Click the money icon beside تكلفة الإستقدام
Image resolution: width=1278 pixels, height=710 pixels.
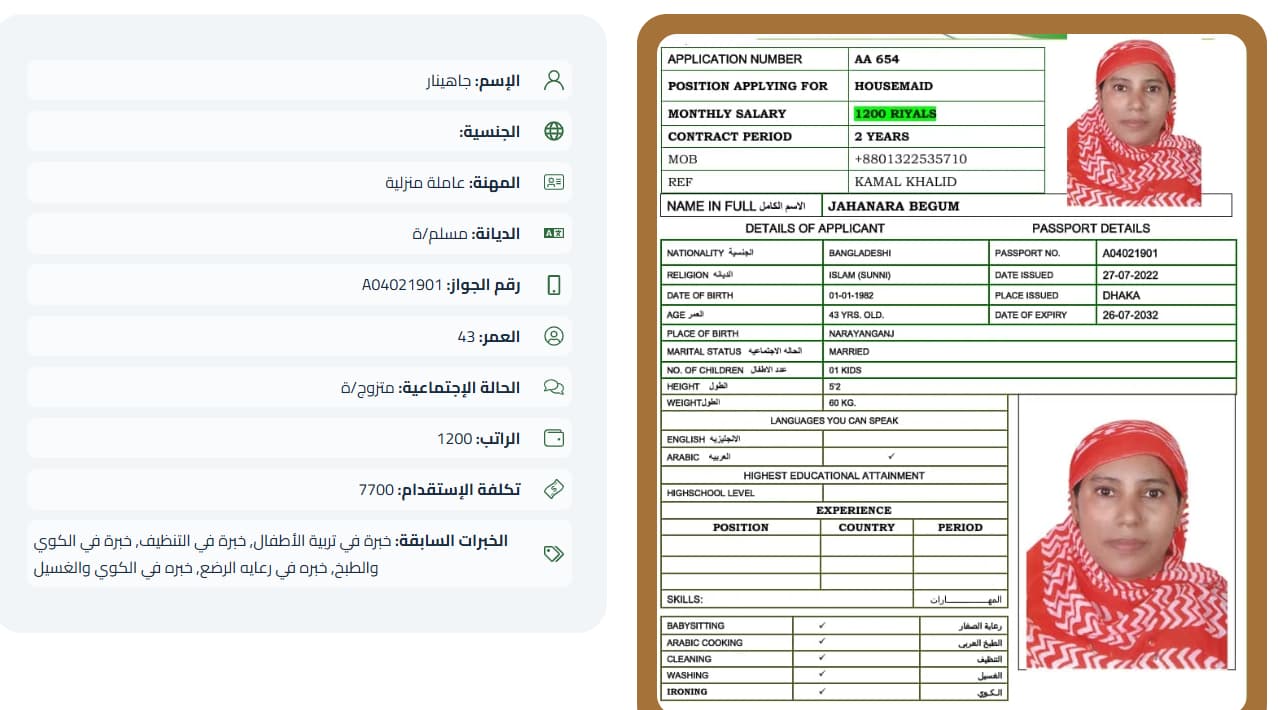click(x=553, y=489)
